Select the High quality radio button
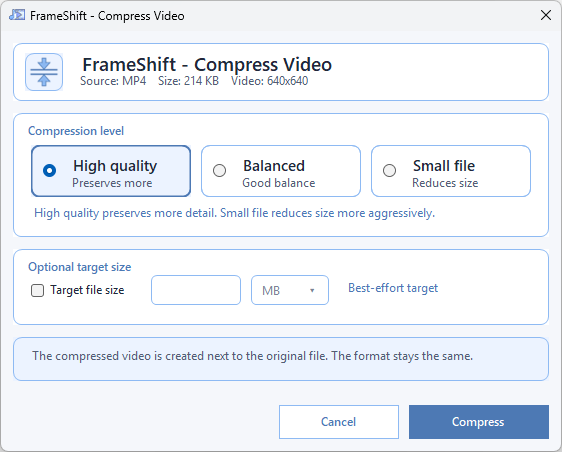Viewport: 562px width, 452px height. click(49, 170)
